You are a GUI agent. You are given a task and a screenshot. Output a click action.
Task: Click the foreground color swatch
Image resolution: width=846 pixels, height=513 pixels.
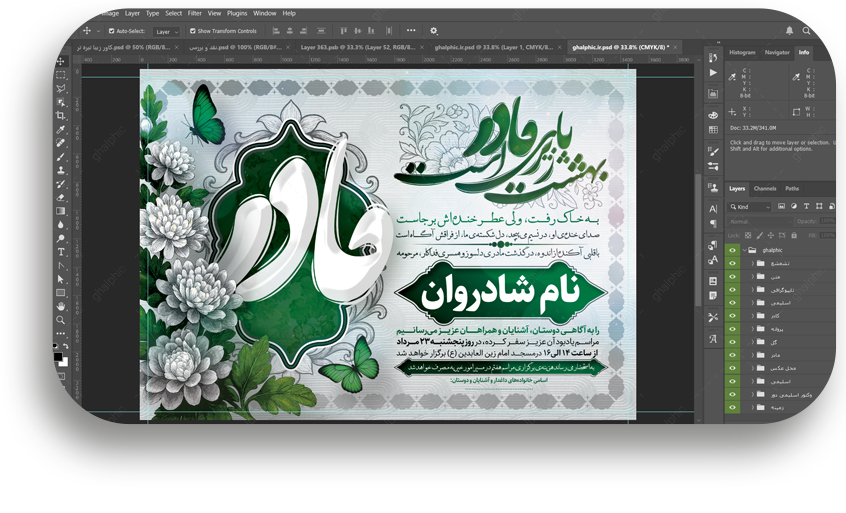click(59, 353)
